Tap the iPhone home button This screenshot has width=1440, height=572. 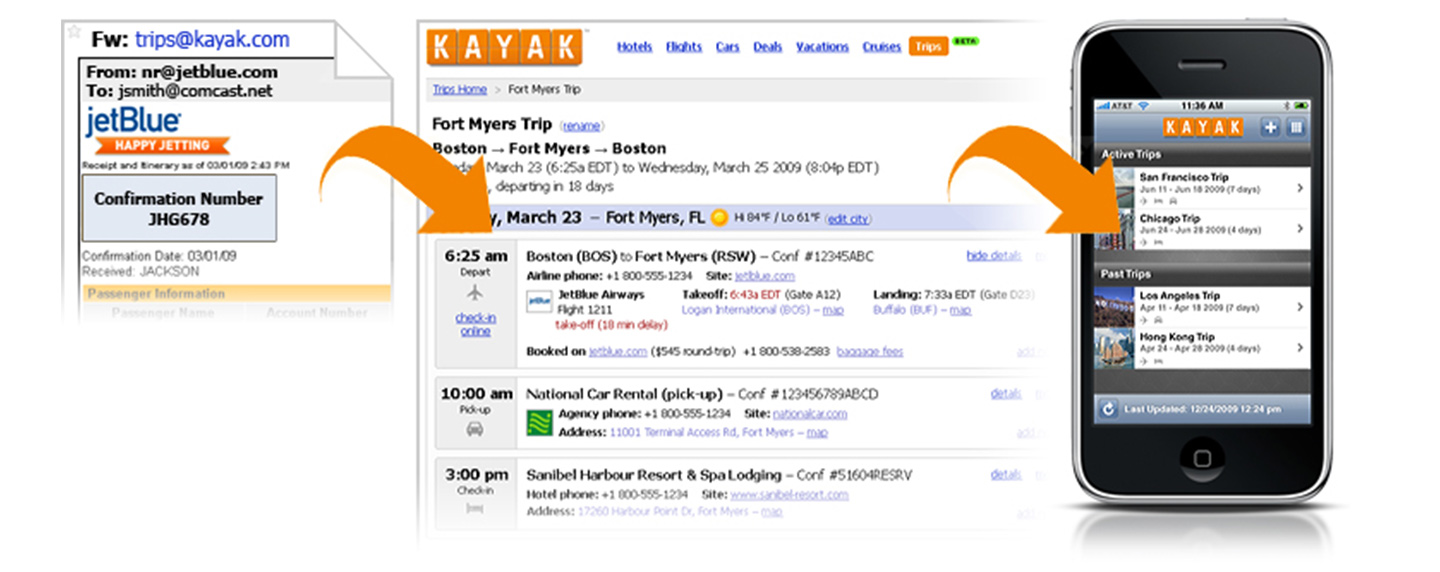click(x=1202, y=458)
